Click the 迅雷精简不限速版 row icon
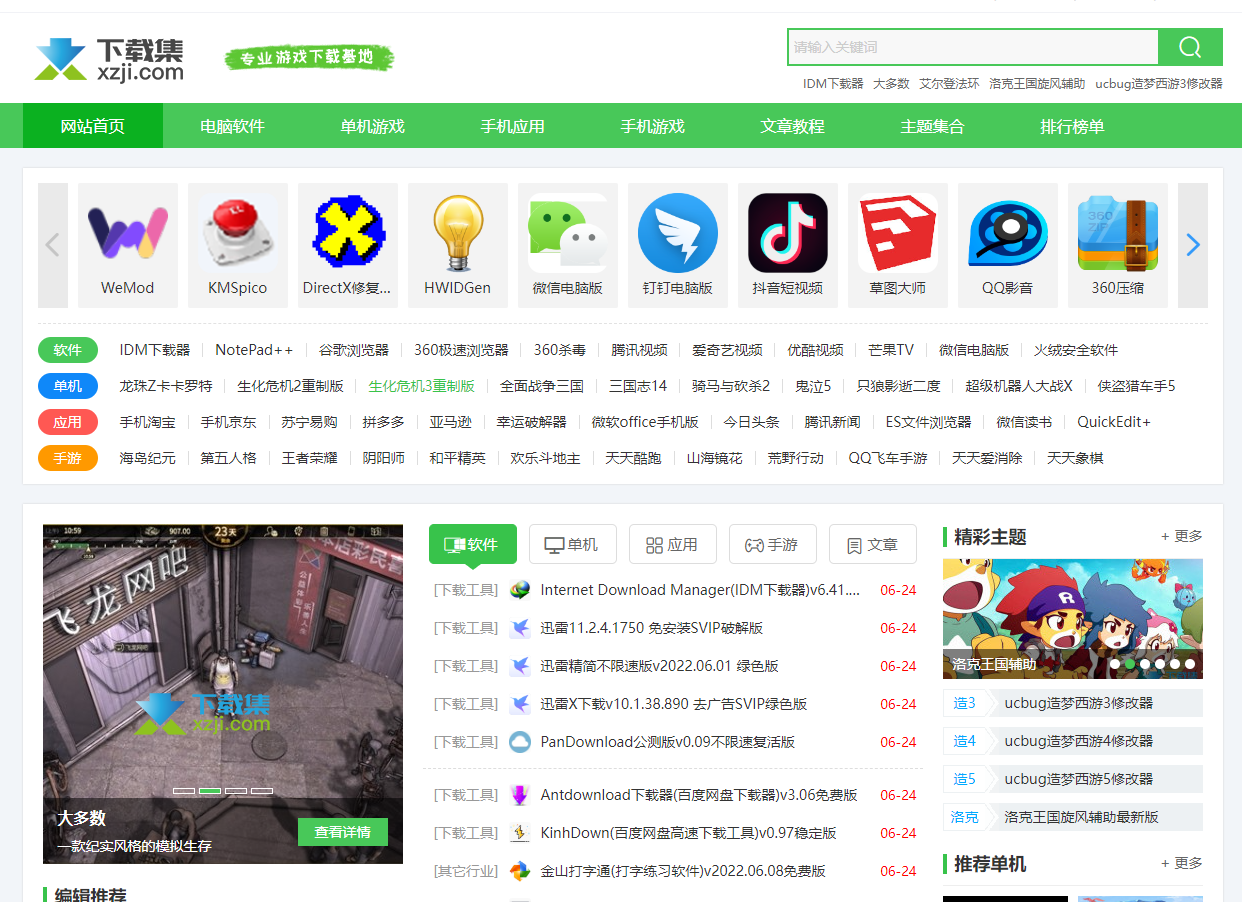Viewport: 1242px width, 902px height. [x=520, y=666]
